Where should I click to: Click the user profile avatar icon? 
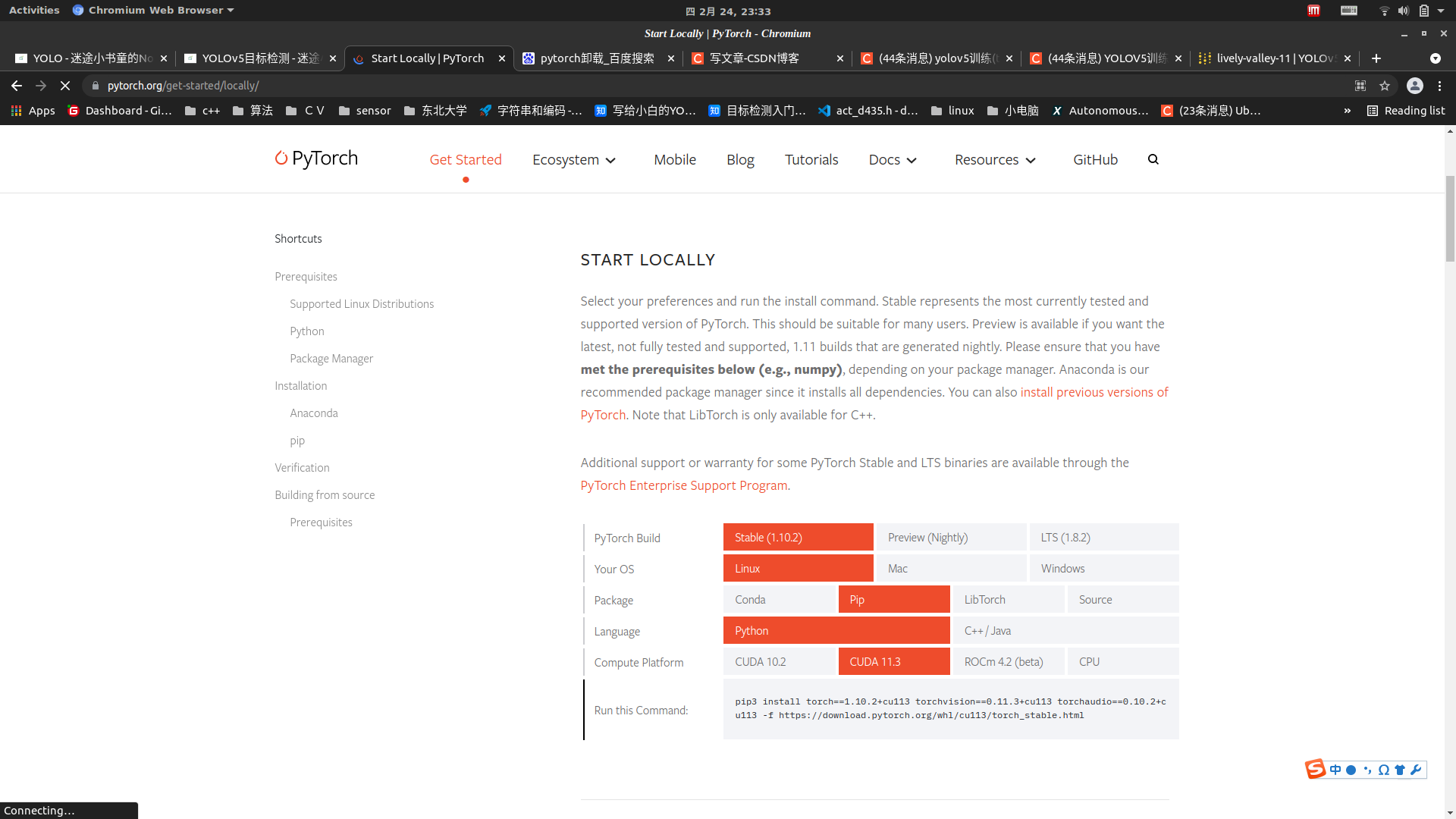coord(1414,86)
